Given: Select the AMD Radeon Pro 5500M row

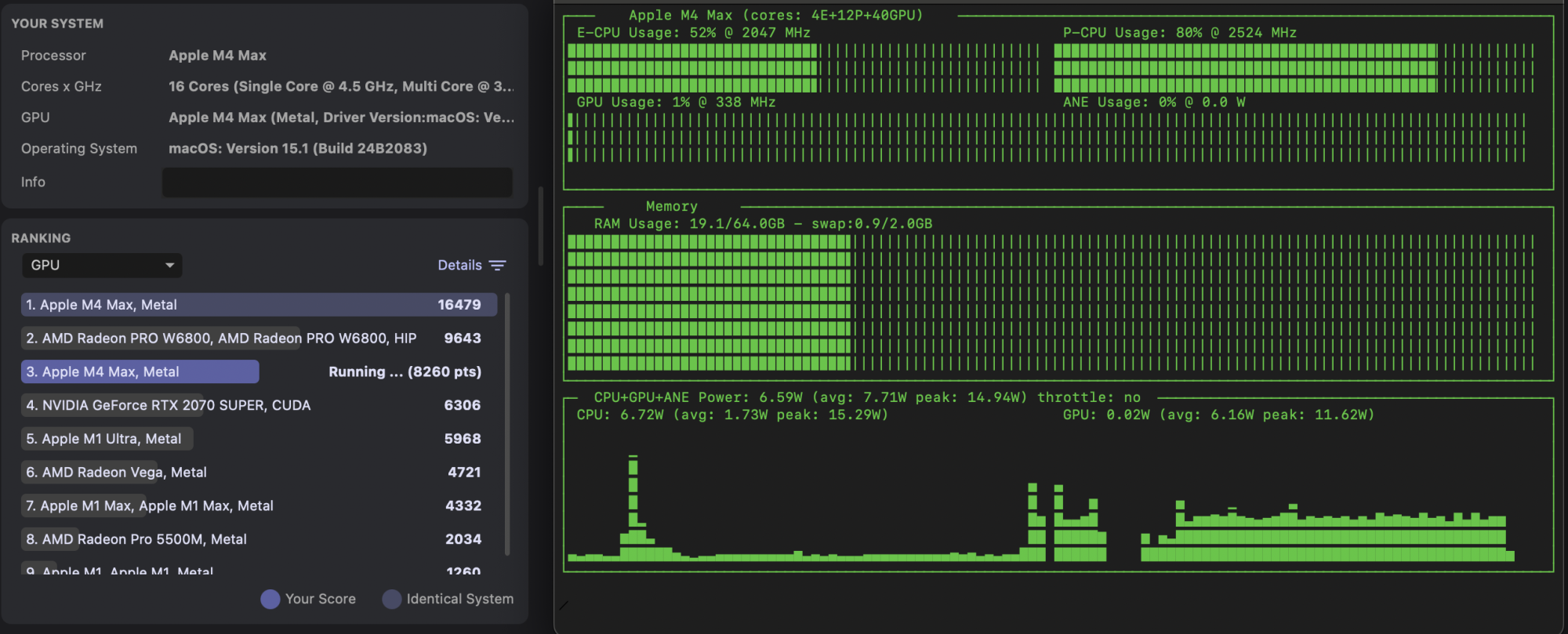Looking at the screenshot, I should 259,539.
